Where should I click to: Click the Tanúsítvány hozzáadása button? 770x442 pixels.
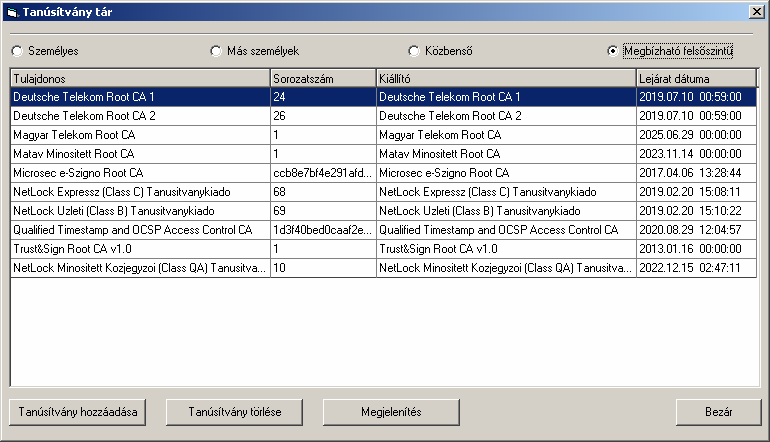click(x=78, y=412)
